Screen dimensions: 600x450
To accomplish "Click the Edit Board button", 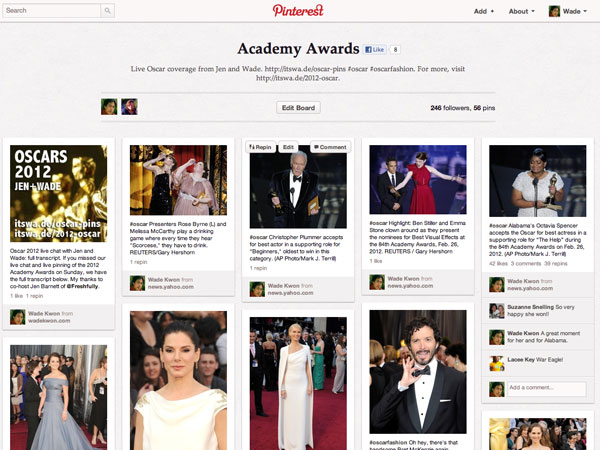I will click(298, 108).
